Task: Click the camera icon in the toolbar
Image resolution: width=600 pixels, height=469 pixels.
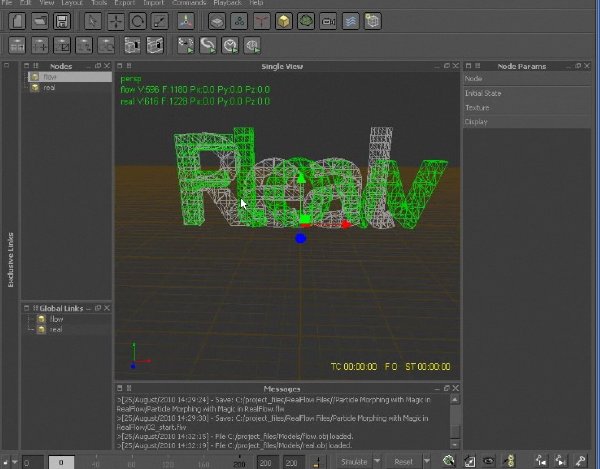Action: tap(328, 21)
